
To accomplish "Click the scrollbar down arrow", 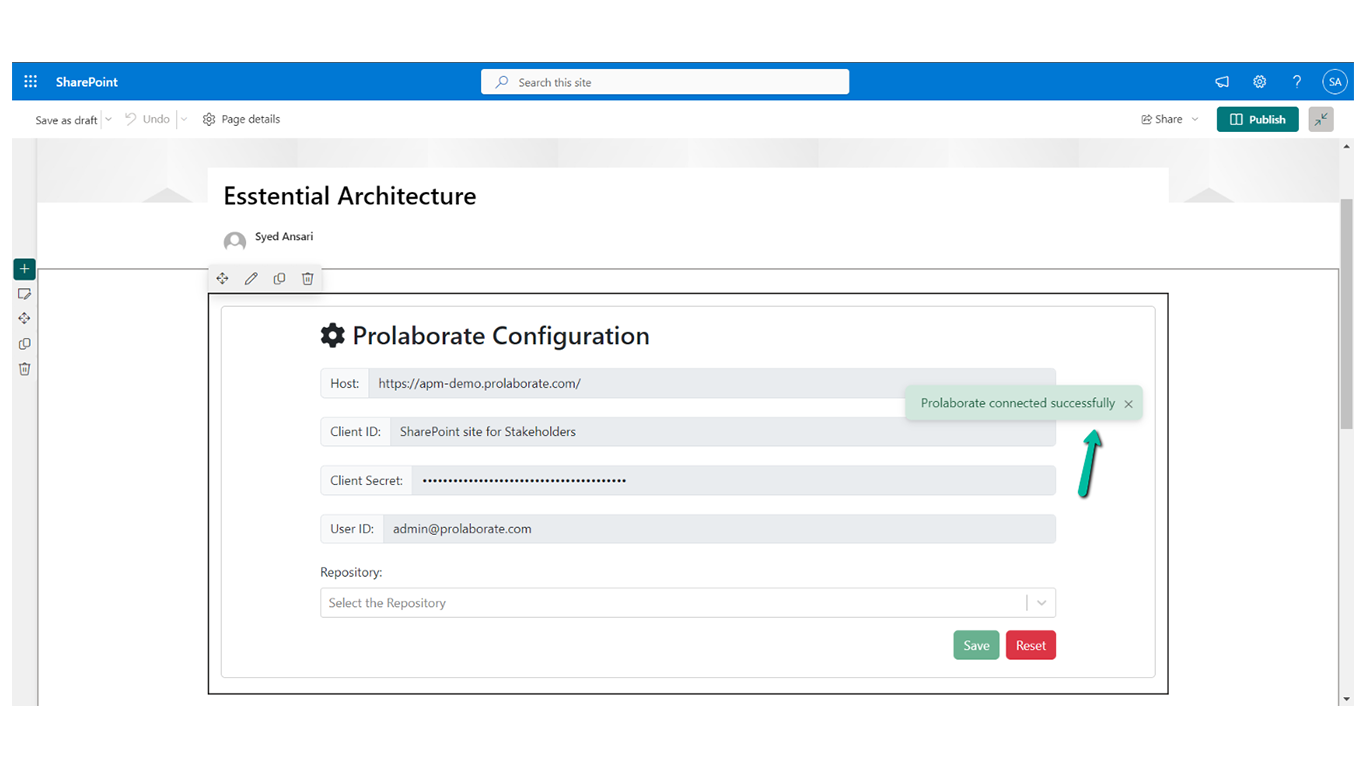I will 1346,699.
